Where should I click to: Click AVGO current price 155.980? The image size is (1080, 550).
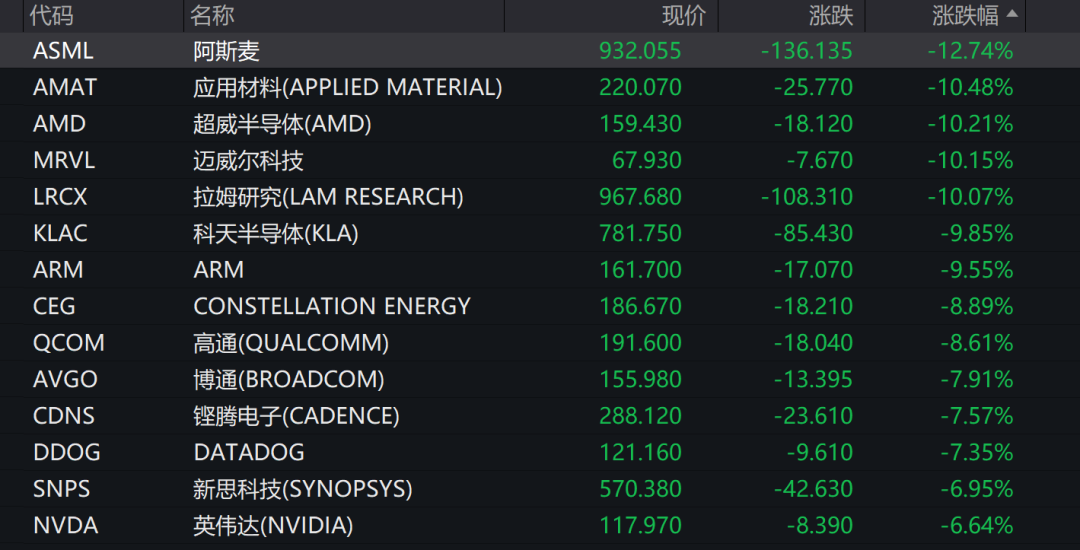(x=640, y=379)
